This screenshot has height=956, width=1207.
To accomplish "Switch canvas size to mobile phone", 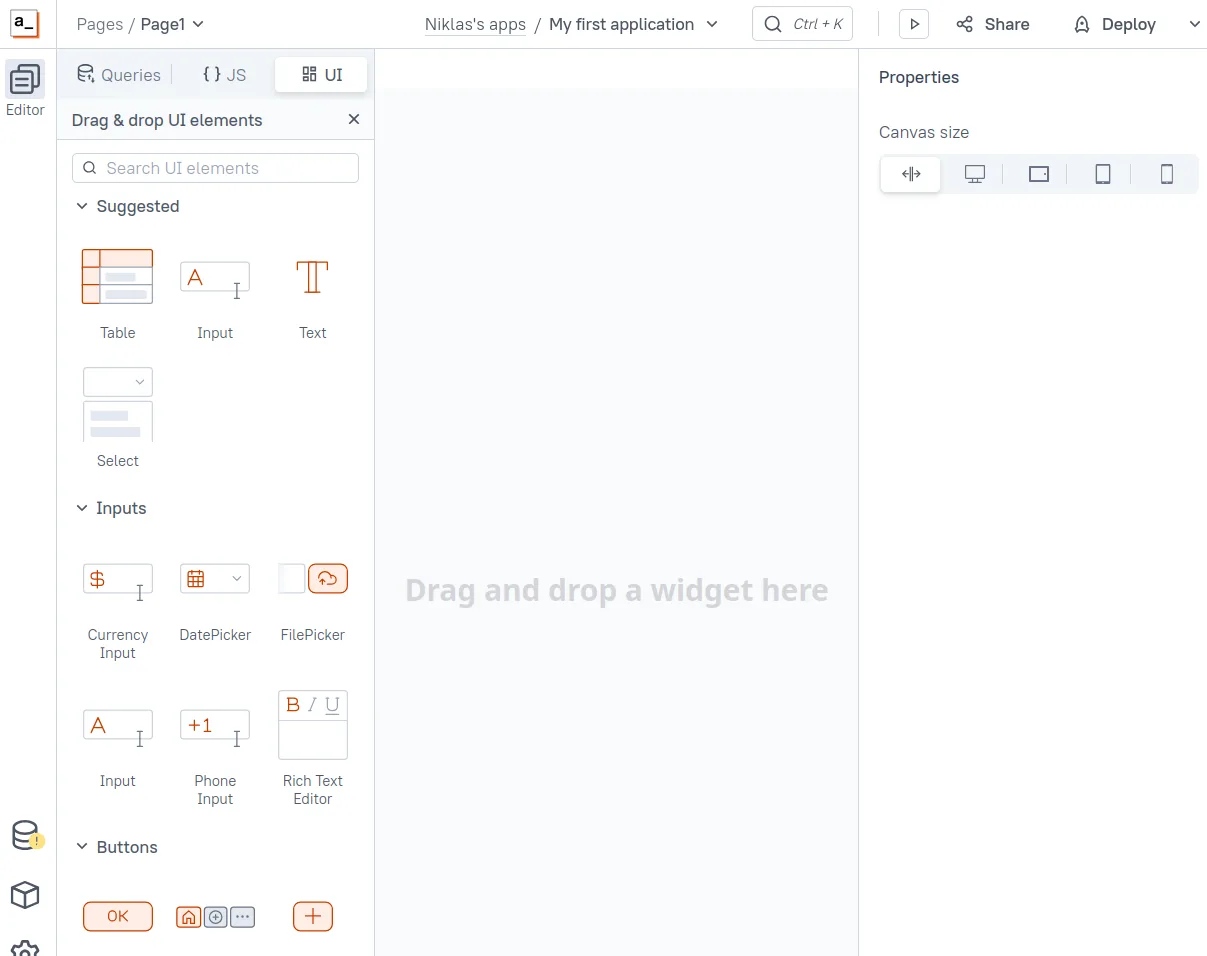I will click(1166, 174).
